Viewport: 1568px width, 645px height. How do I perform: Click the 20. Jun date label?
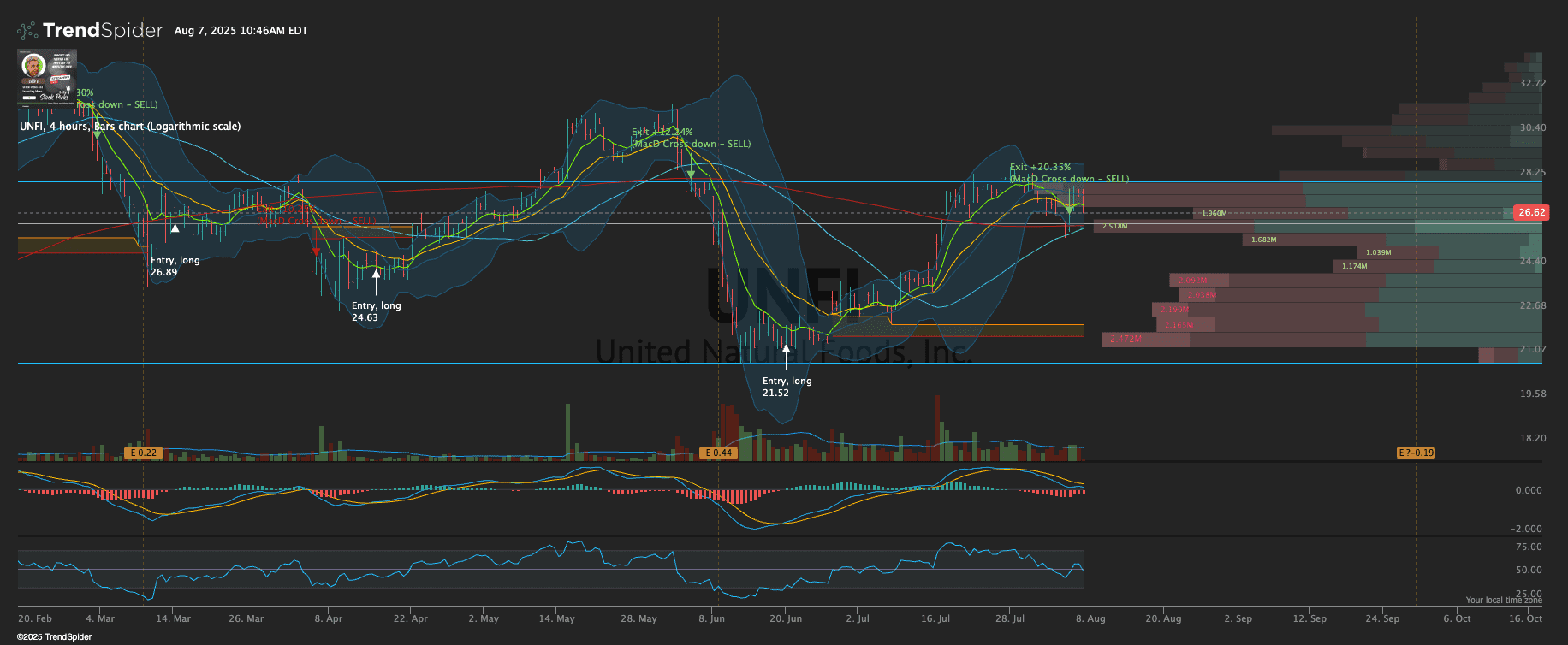click(786, 618)
